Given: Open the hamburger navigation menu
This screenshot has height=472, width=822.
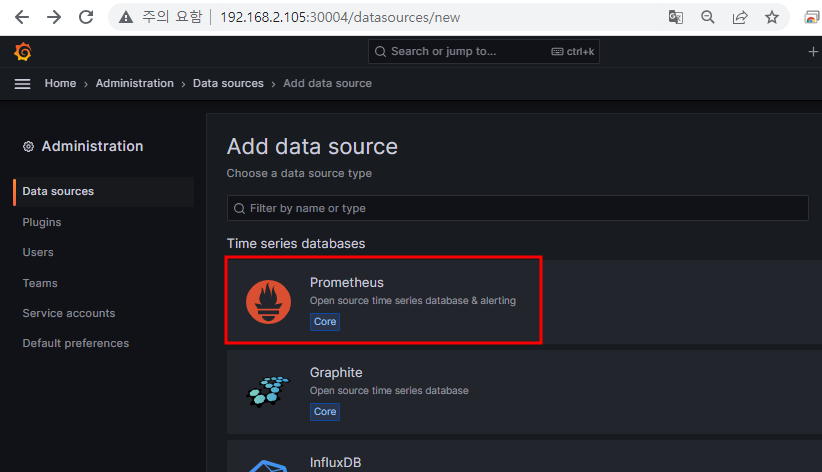Looking at the screenshot, I should (22, 83).
